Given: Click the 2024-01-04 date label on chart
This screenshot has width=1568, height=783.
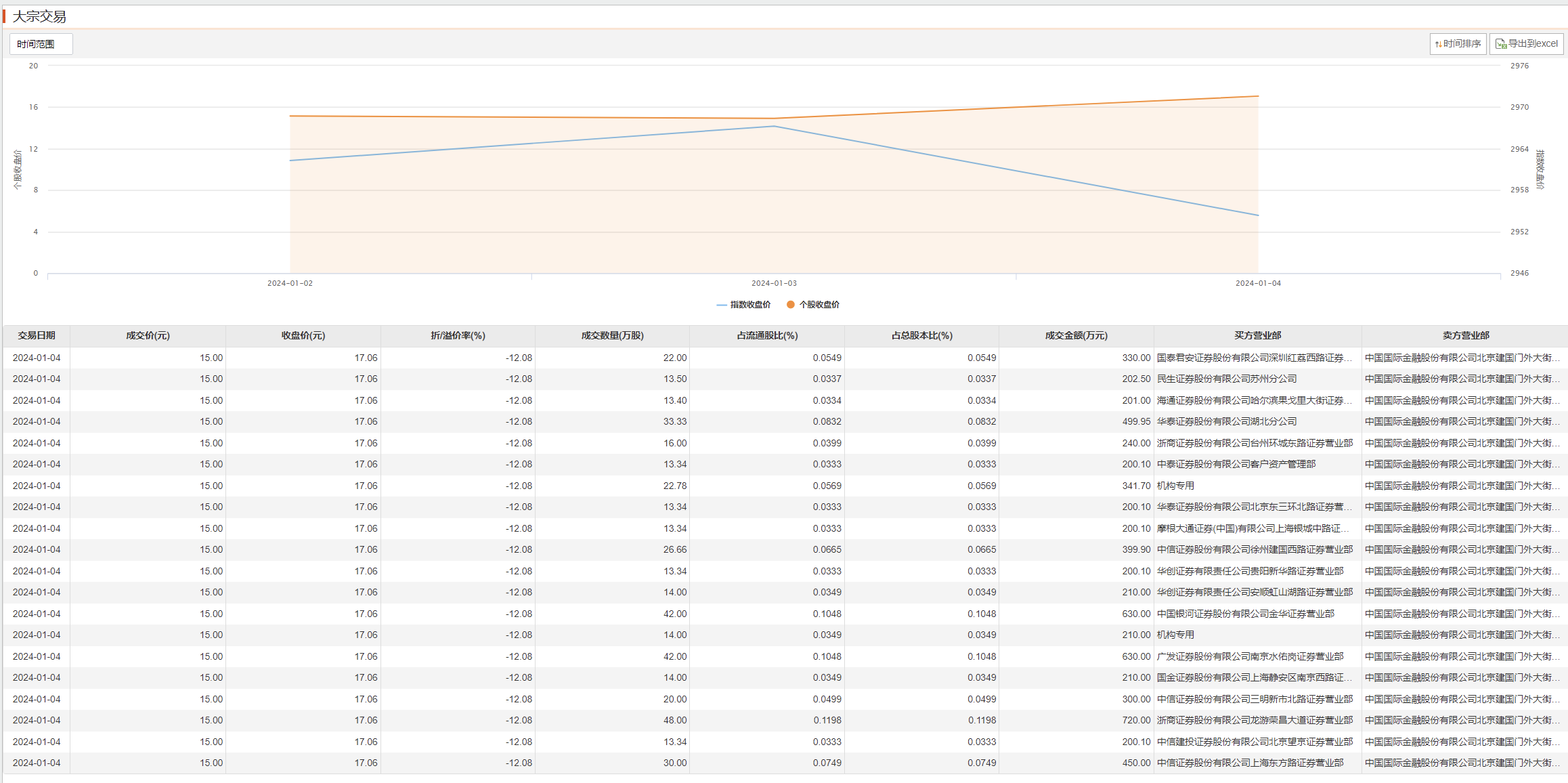Looking at the screenshot, I should coord(1258,283).
